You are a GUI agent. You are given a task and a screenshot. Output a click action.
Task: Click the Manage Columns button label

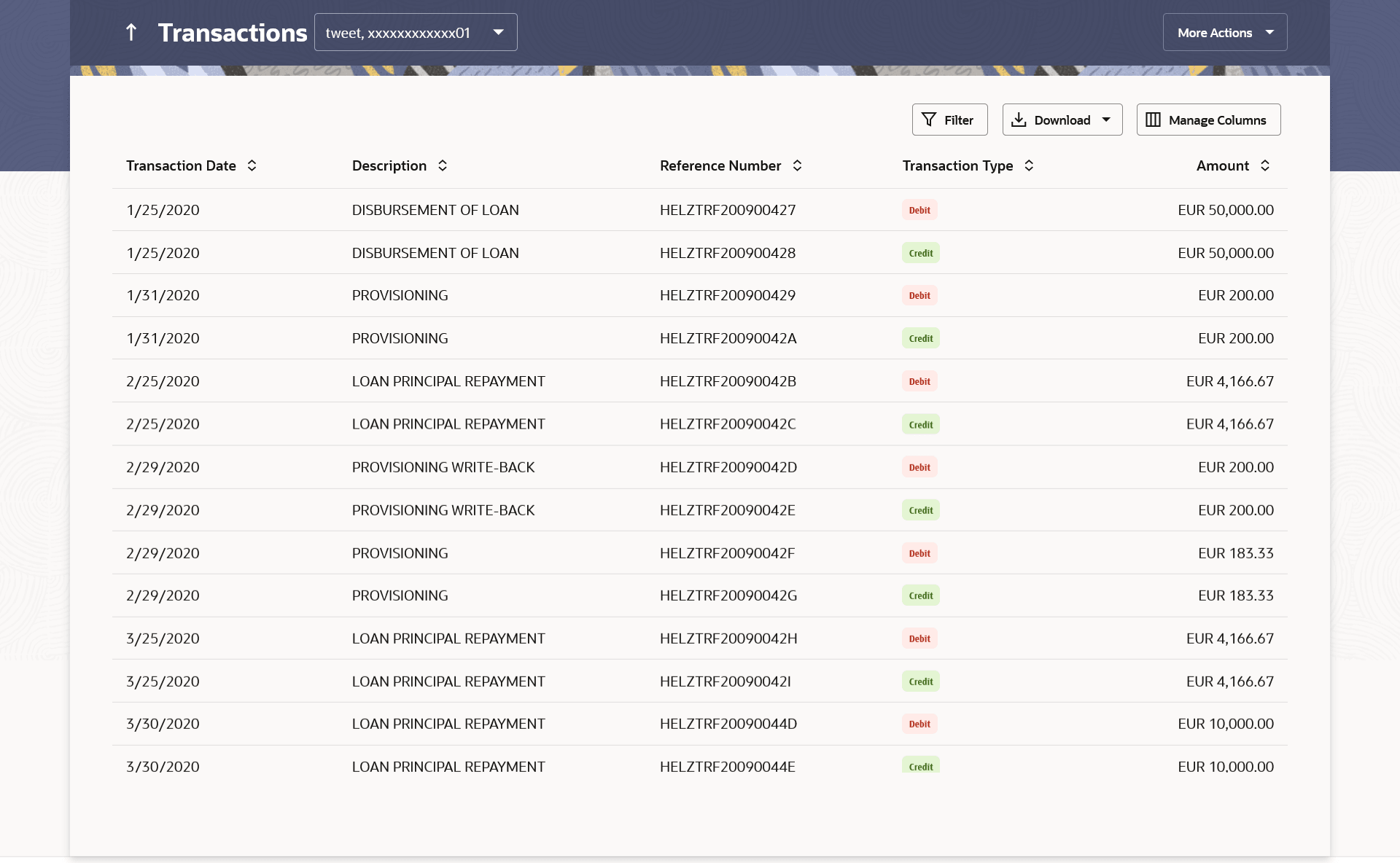click(1217, 120)
